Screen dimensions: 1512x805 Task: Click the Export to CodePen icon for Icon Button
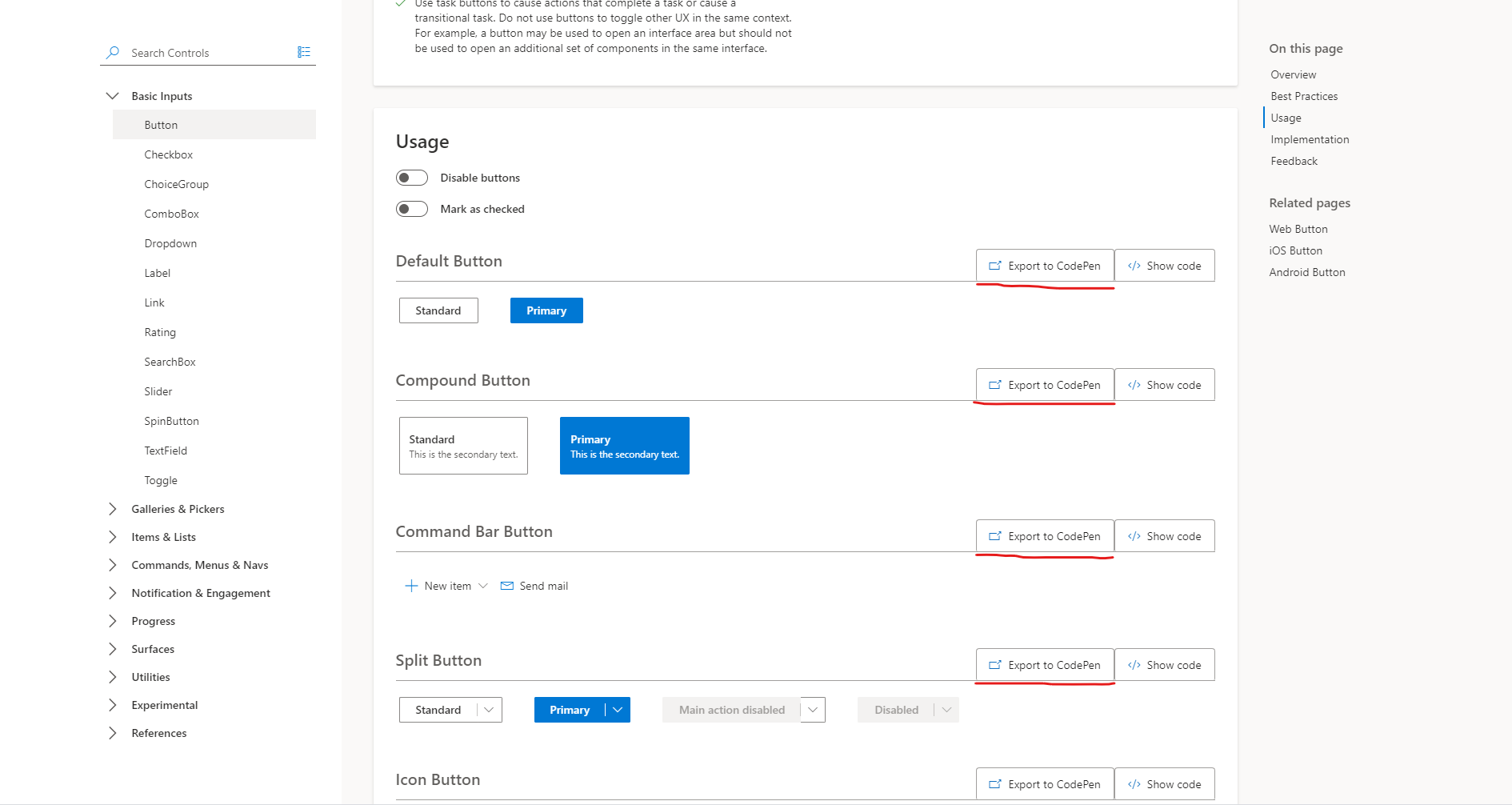(x=996, y=783)
